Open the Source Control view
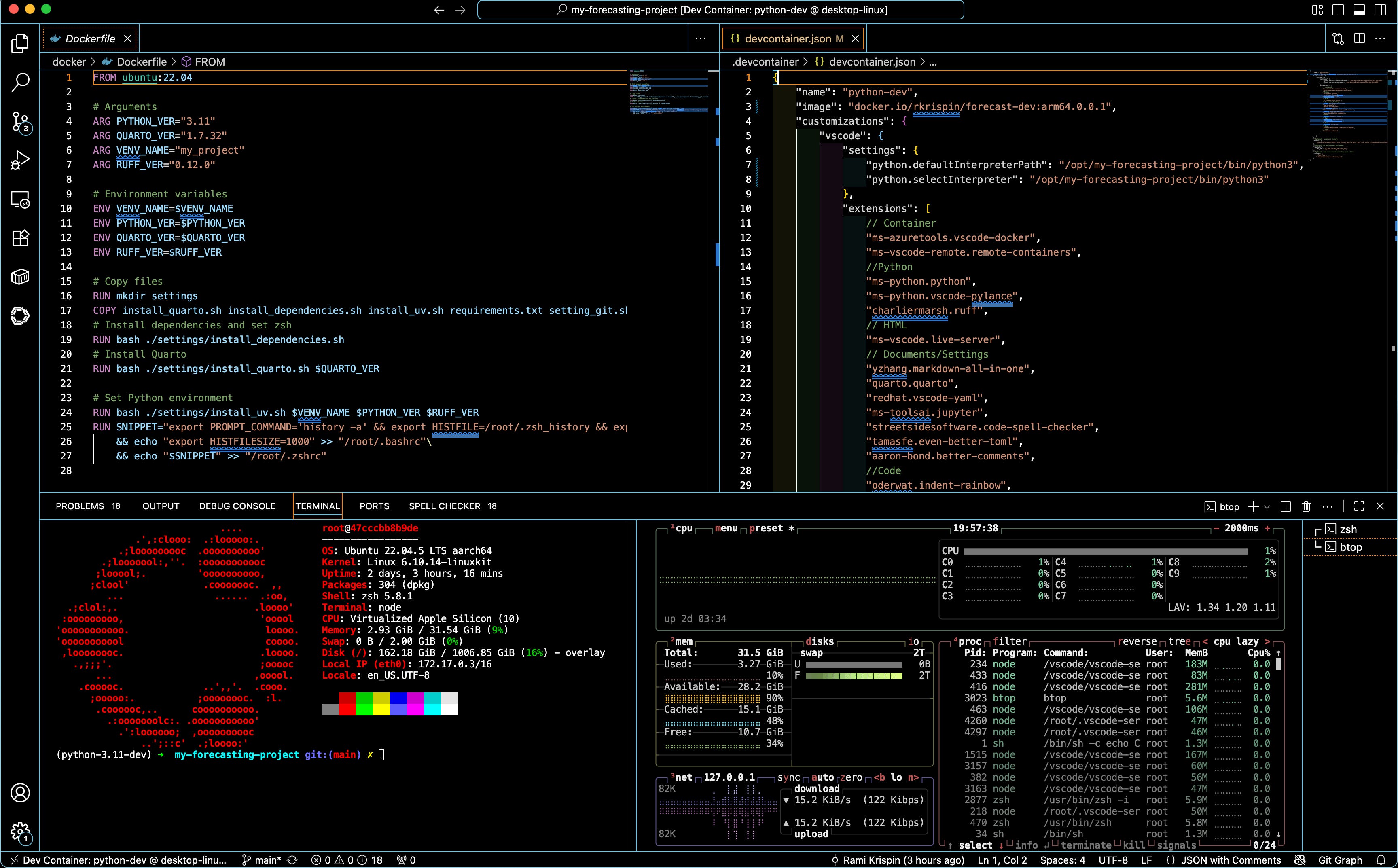This screenshot has width=1398, height=868. coord(20,122)
